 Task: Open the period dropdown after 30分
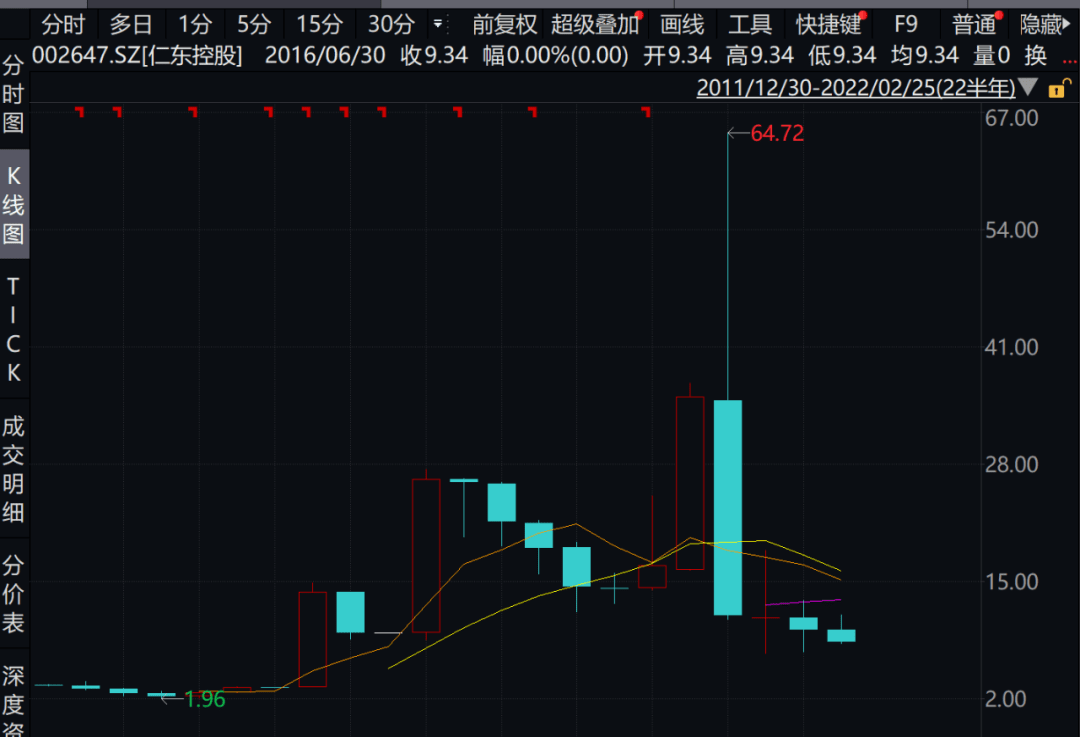tap(438, 25)
